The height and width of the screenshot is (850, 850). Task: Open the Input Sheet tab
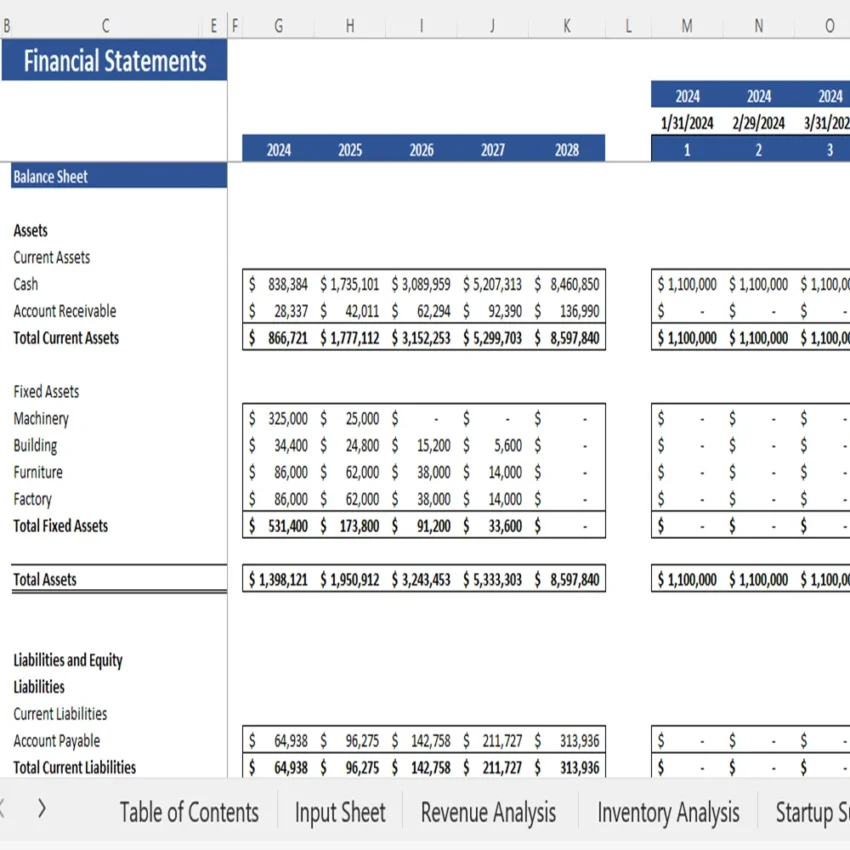point(340,812)
